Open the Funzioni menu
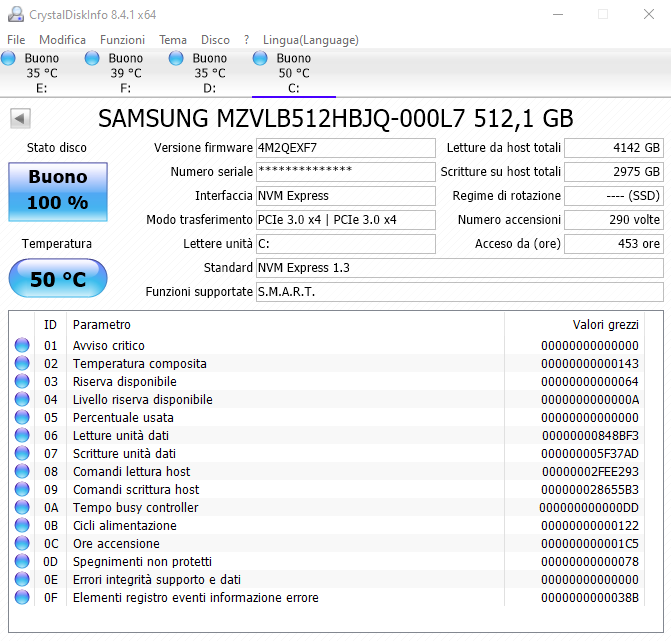Image resolution: width=671 pixels, height=641 pixels. click(x=122, y=40)
